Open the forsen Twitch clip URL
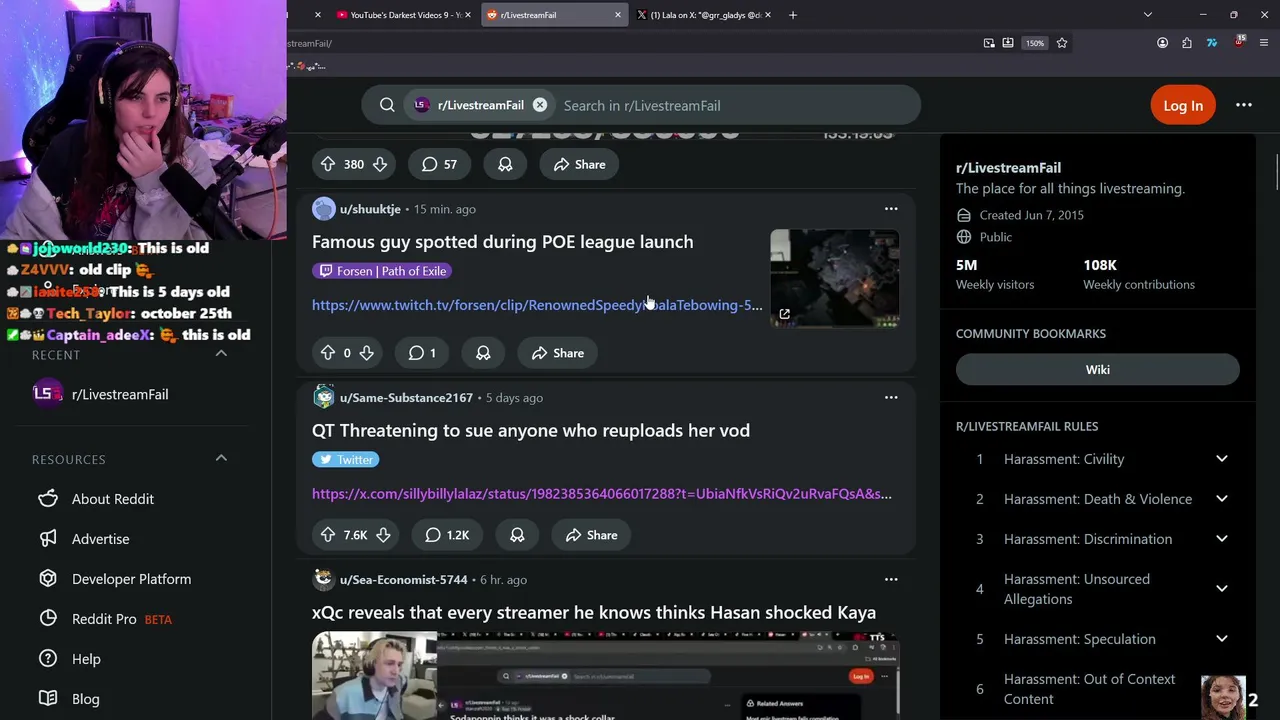Image resolution: width=1280 pixels, height=720 pixels. pyautogui.click(x=537, y=305)
